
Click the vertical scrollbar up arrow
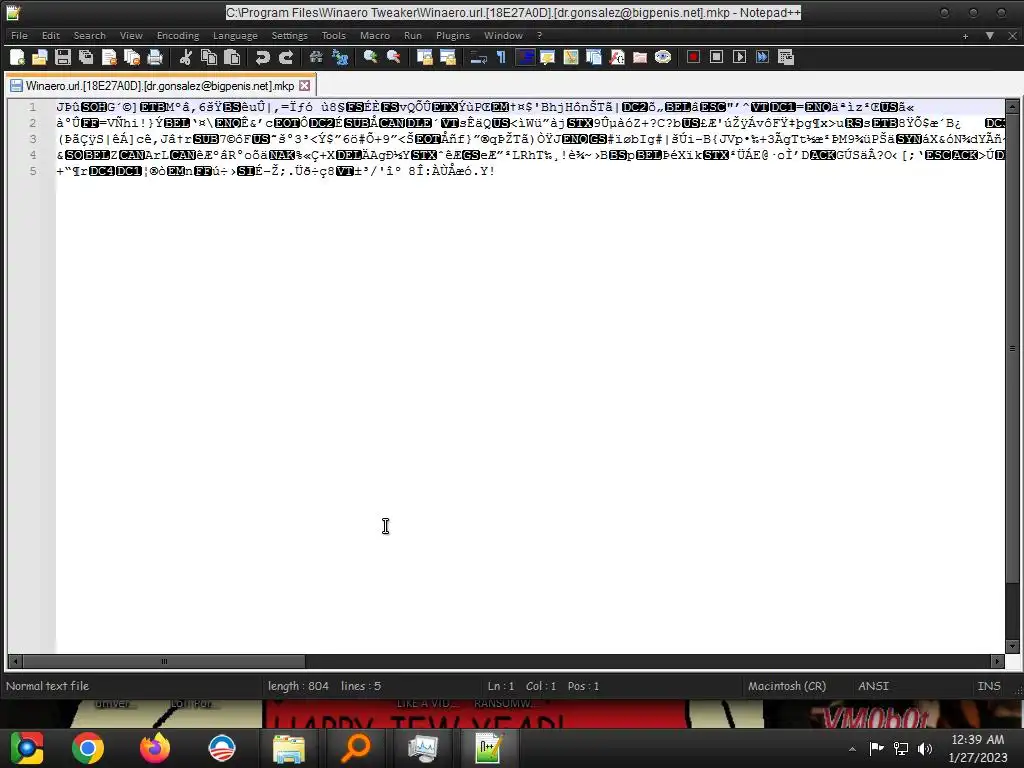[1012, 106]
